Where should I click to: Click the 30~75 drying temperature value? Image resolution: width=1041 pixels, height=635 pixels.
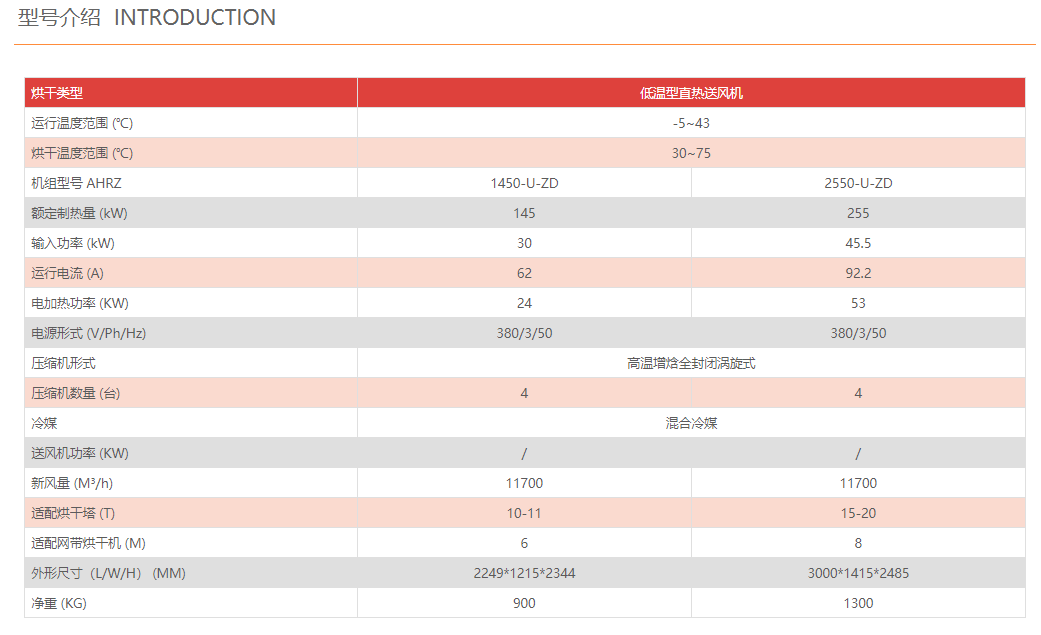point(691,153)
